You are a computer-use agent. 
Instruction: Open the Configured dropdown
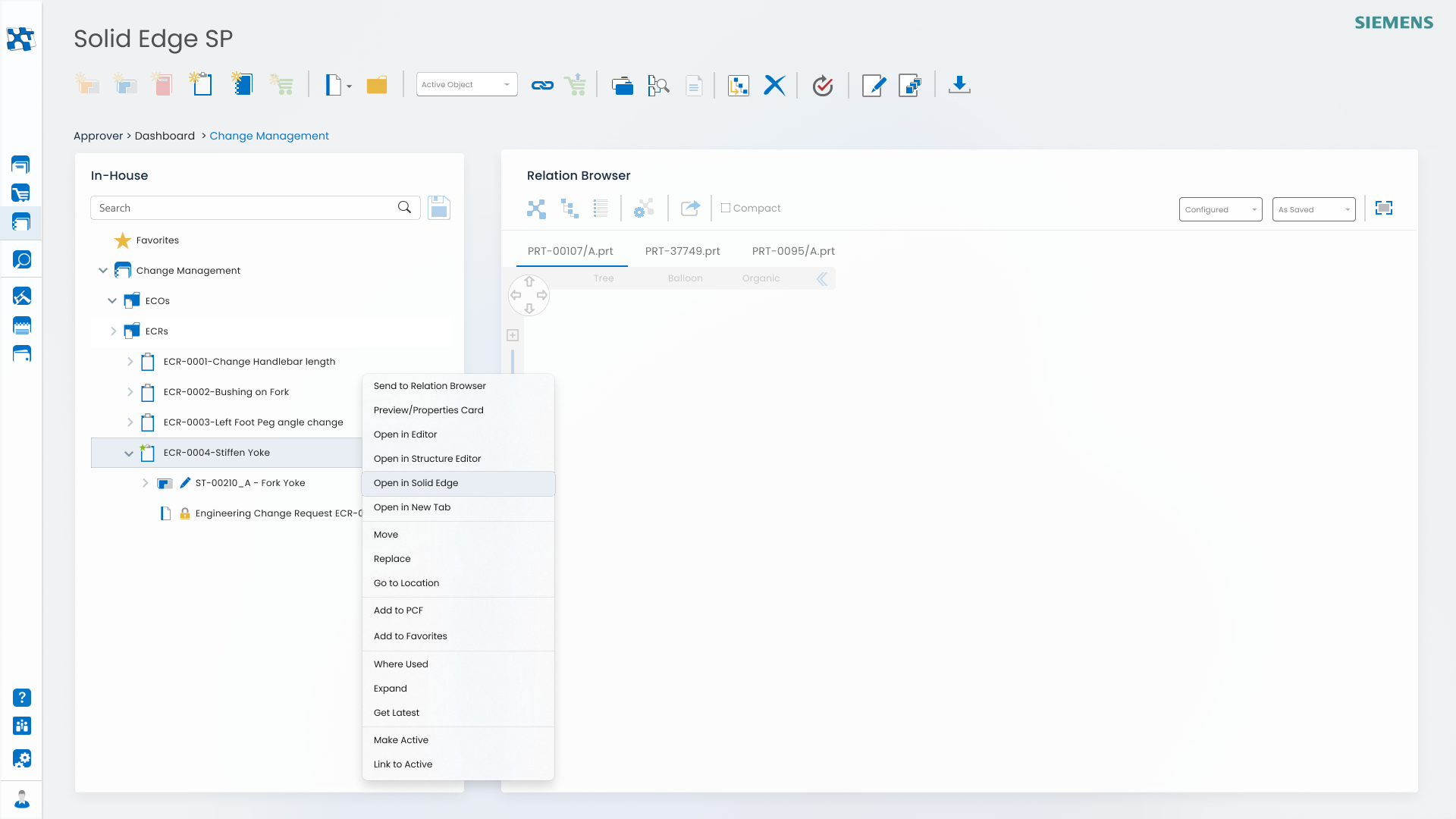(x=1221, y=209)
